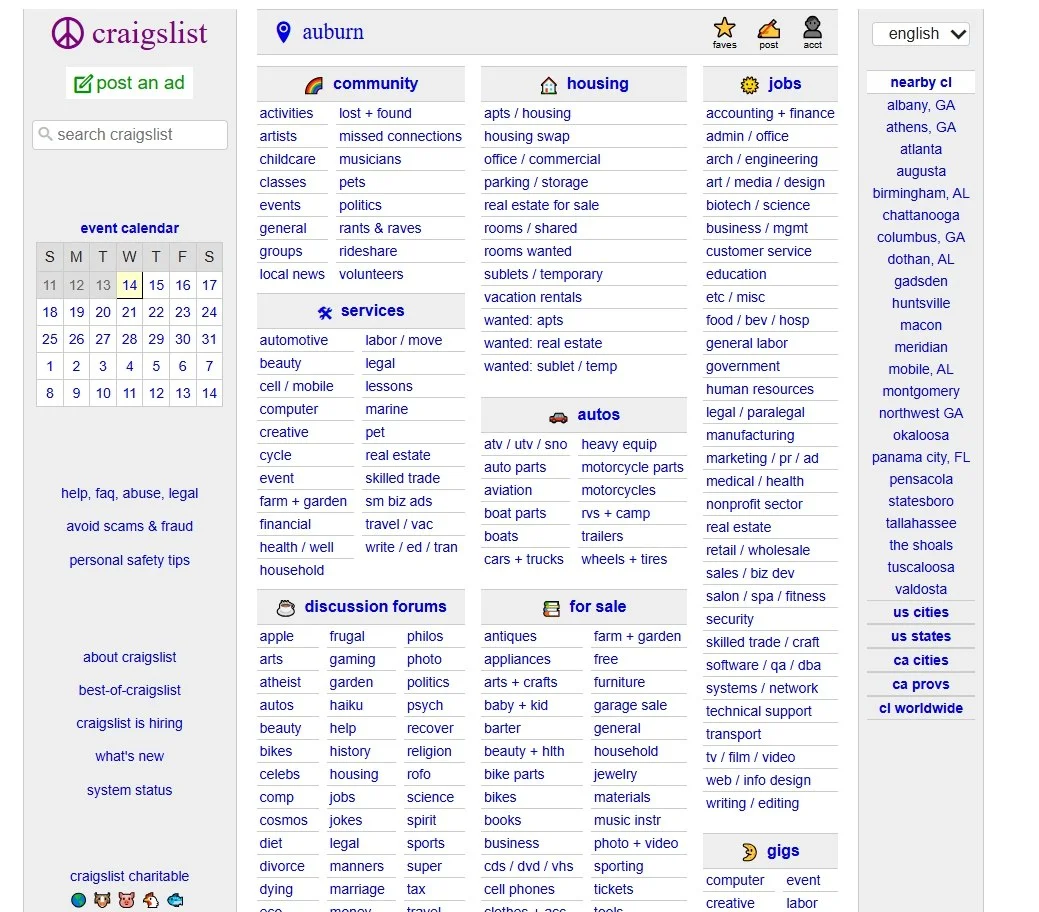Open the missed connections link
This screenshot has height=912, width=1039.
point(400,136)
